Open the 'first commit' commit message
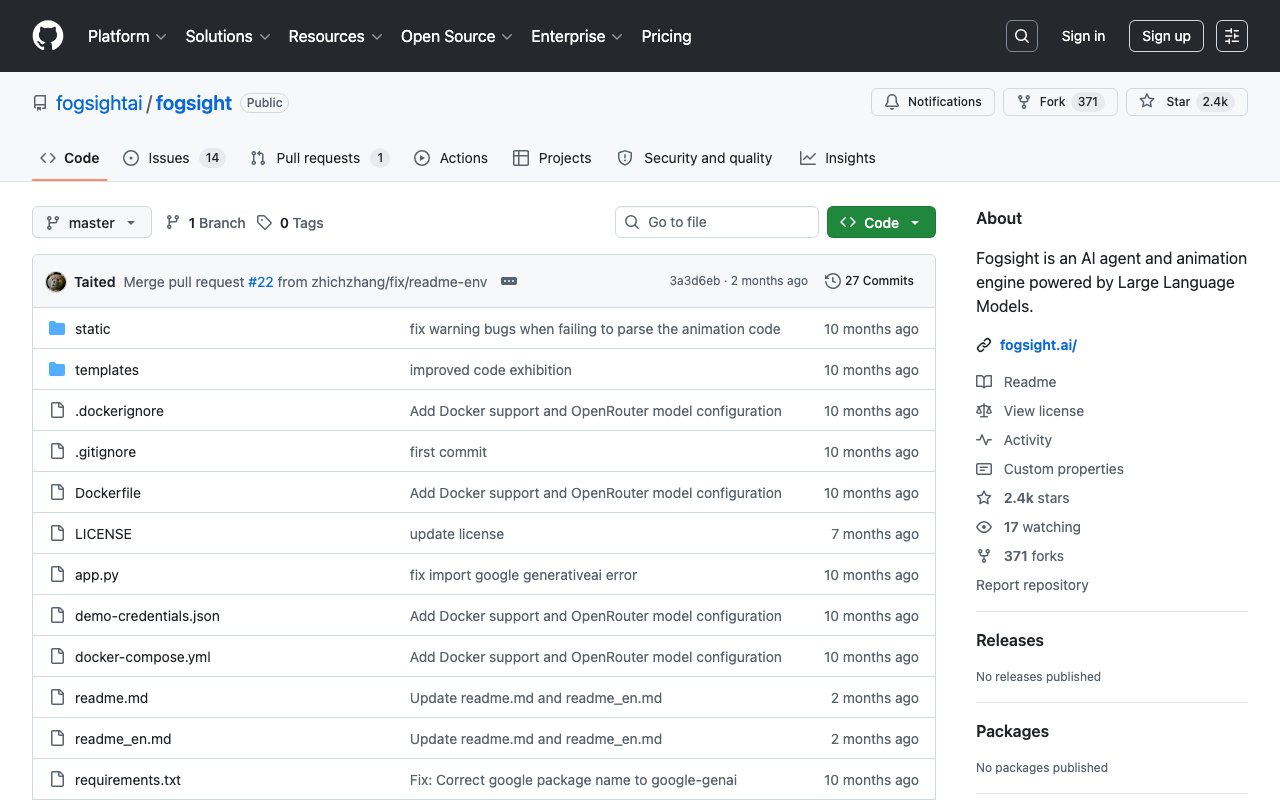Viewport: 1280px width, 800px height. 448,452
